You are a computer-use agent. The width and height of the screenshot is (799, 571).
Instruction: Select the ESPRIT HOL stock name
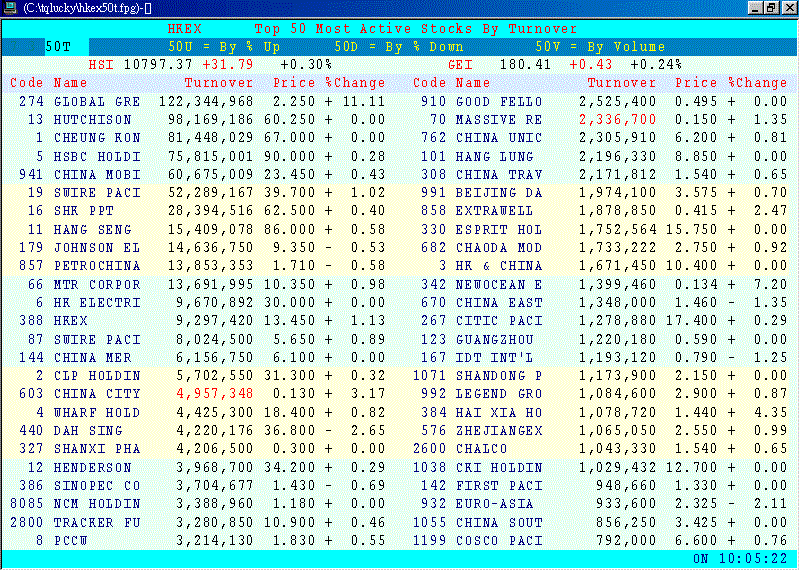point(499,229)
